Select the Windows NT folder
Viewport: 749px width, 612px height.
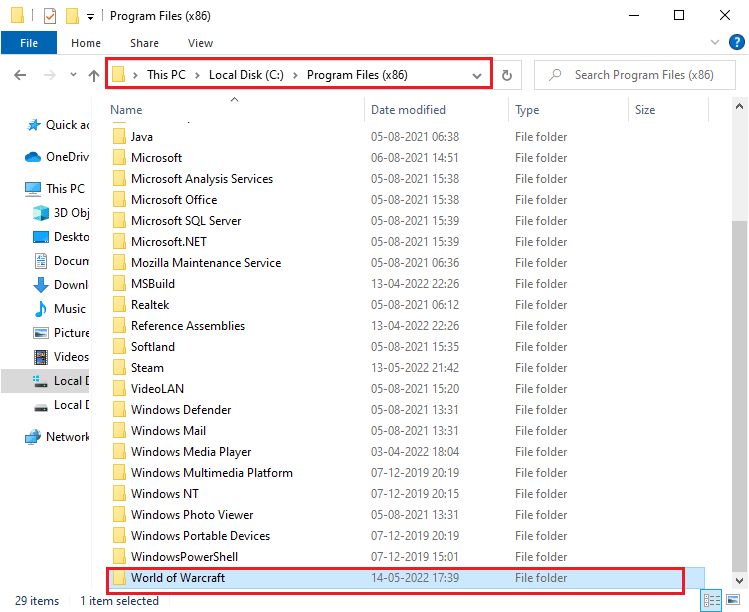pos(165,494)
